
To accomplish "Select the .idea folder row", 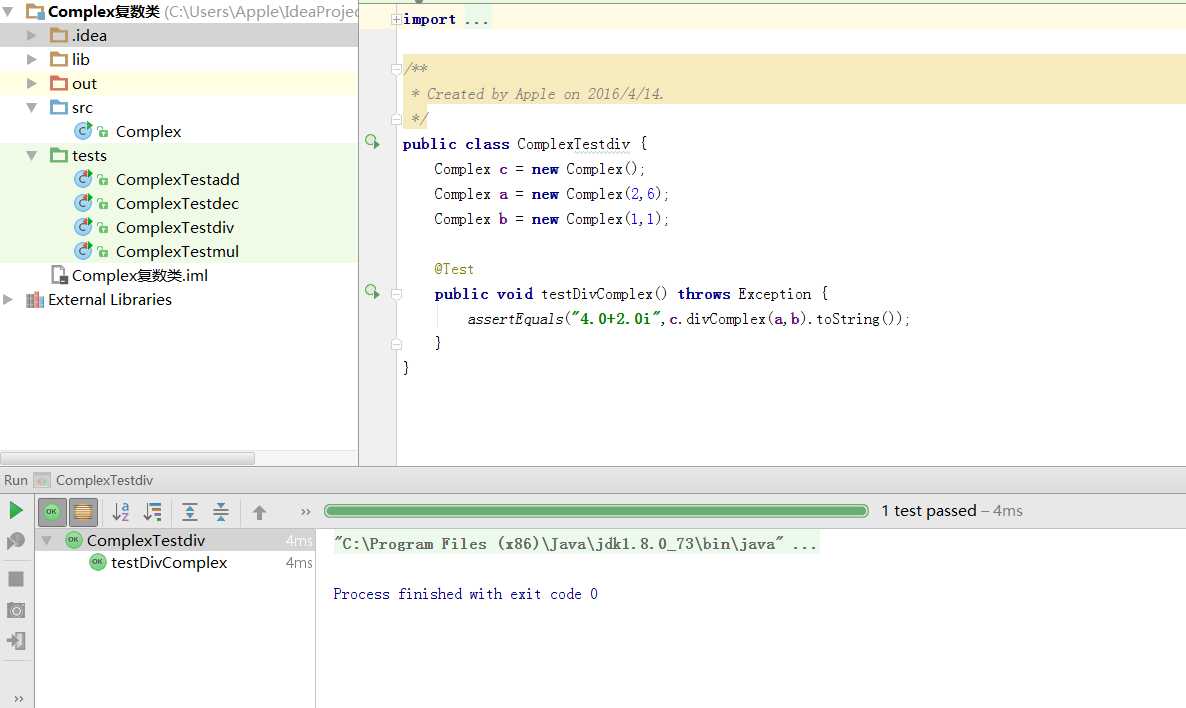I will [179, 36].
